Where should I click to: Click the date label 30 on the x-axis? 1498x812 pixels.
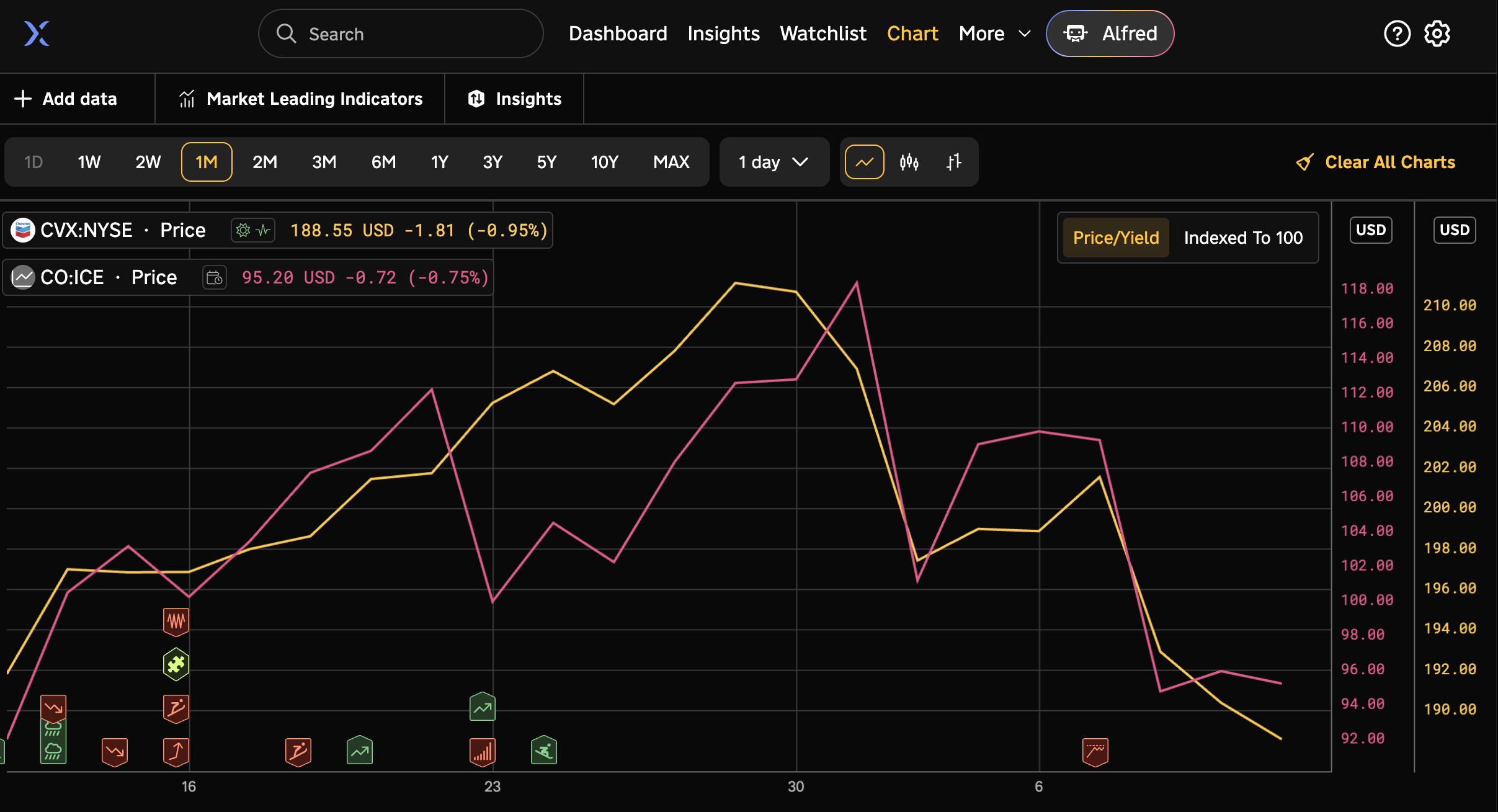[x=796, y=787]
